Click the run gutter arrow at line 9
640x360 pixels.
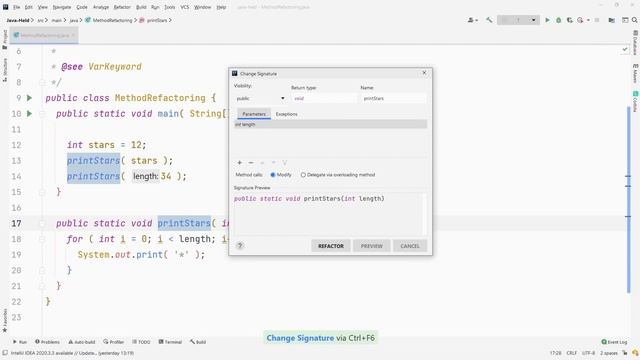pos(29,98)
